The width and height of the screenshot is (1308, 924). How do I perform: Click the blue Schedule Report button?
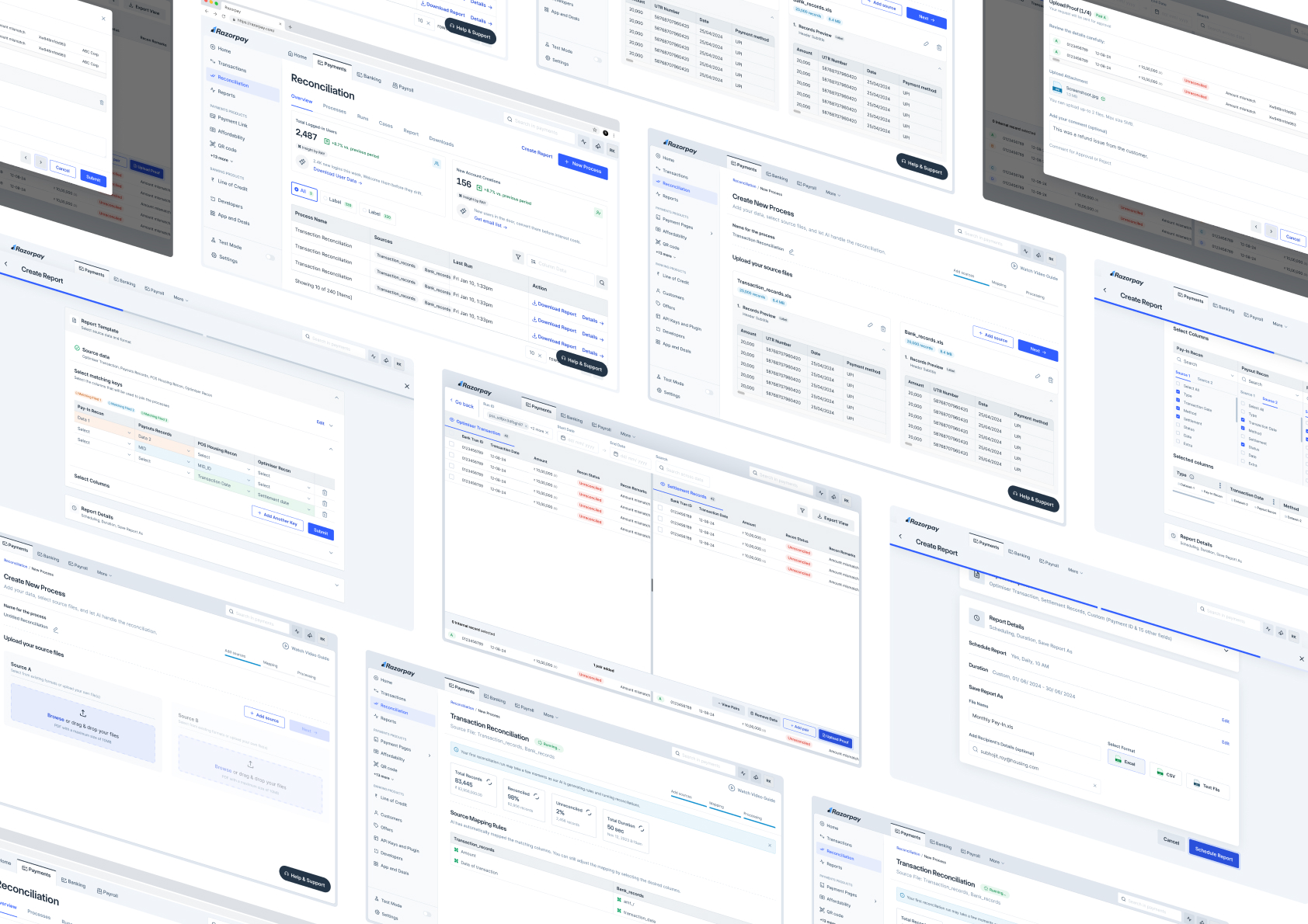pos(1214,853)
